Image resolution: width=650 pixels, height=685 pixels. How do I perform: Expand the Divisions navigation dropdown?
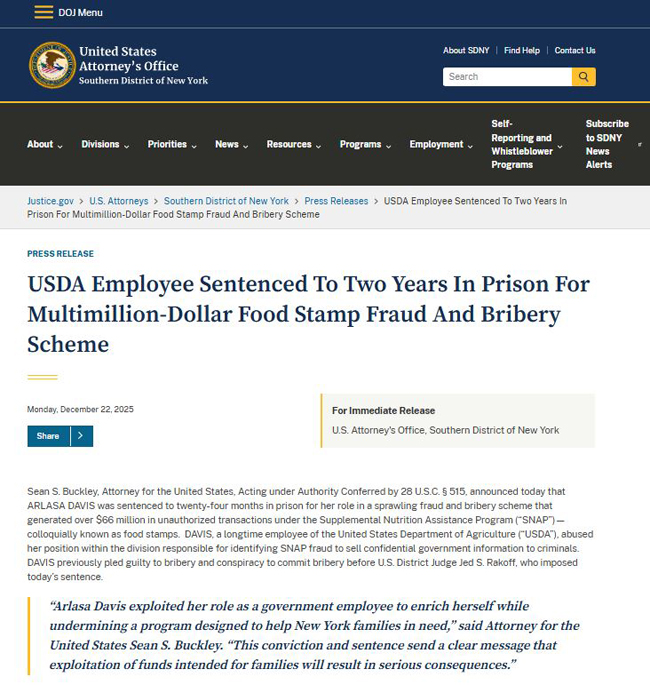pyautogui.click(x=105, y=144)
